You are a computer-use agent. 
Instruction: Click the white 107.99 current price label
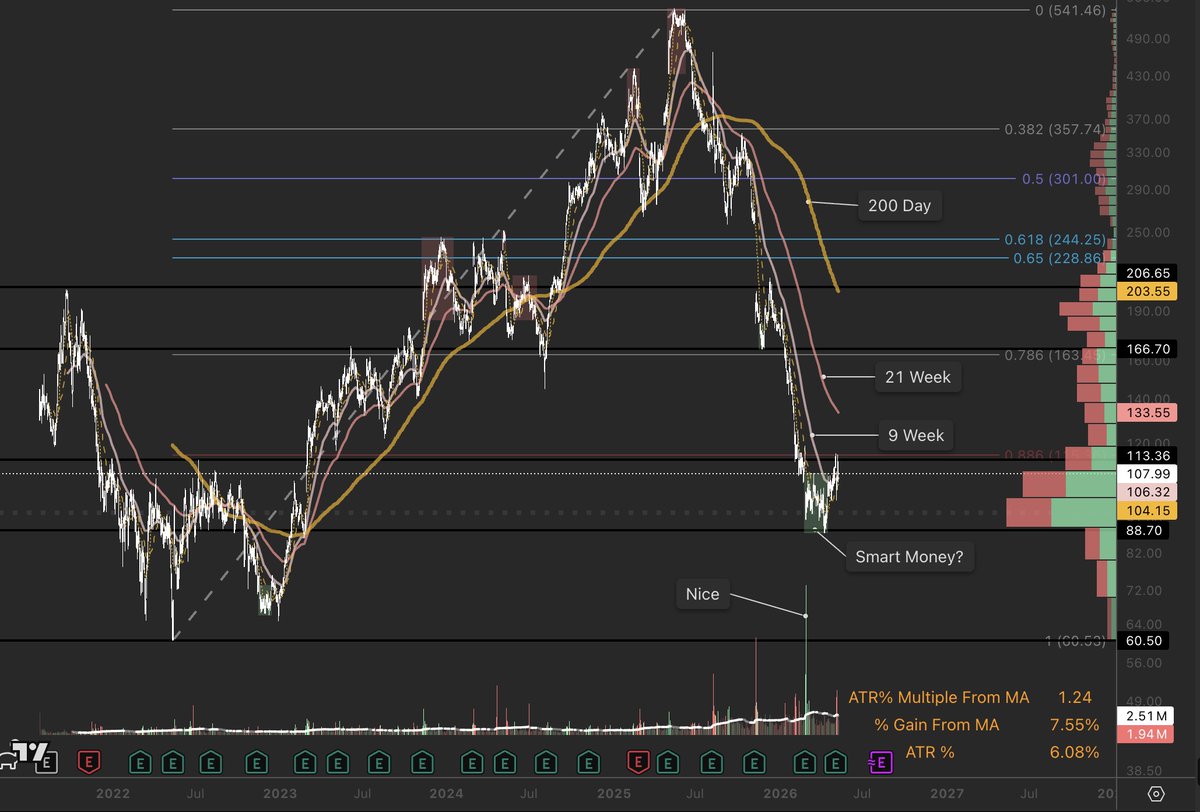[1147, 473]
